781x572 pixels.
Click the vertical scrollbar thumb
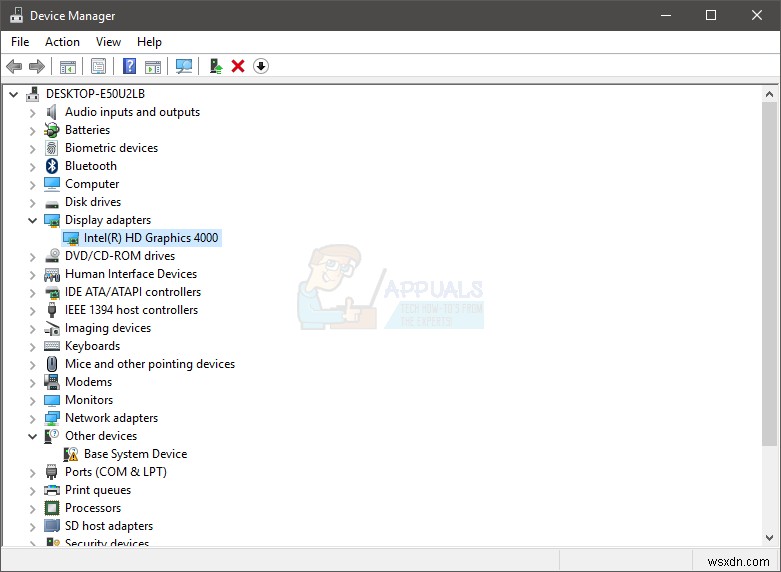[x=769, y=274]
